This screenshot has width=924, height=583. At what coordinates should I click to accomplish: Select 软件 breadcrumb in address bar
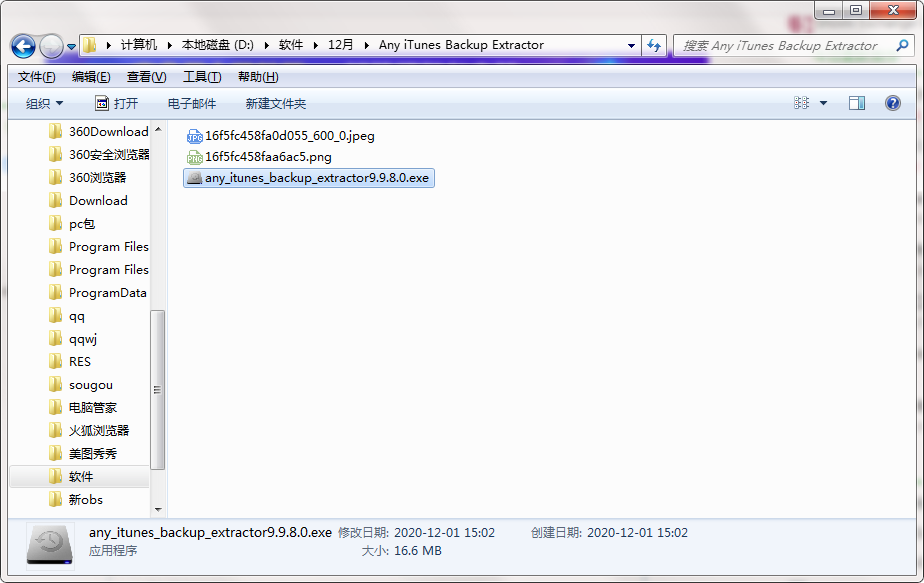click(x=291, y=45)
